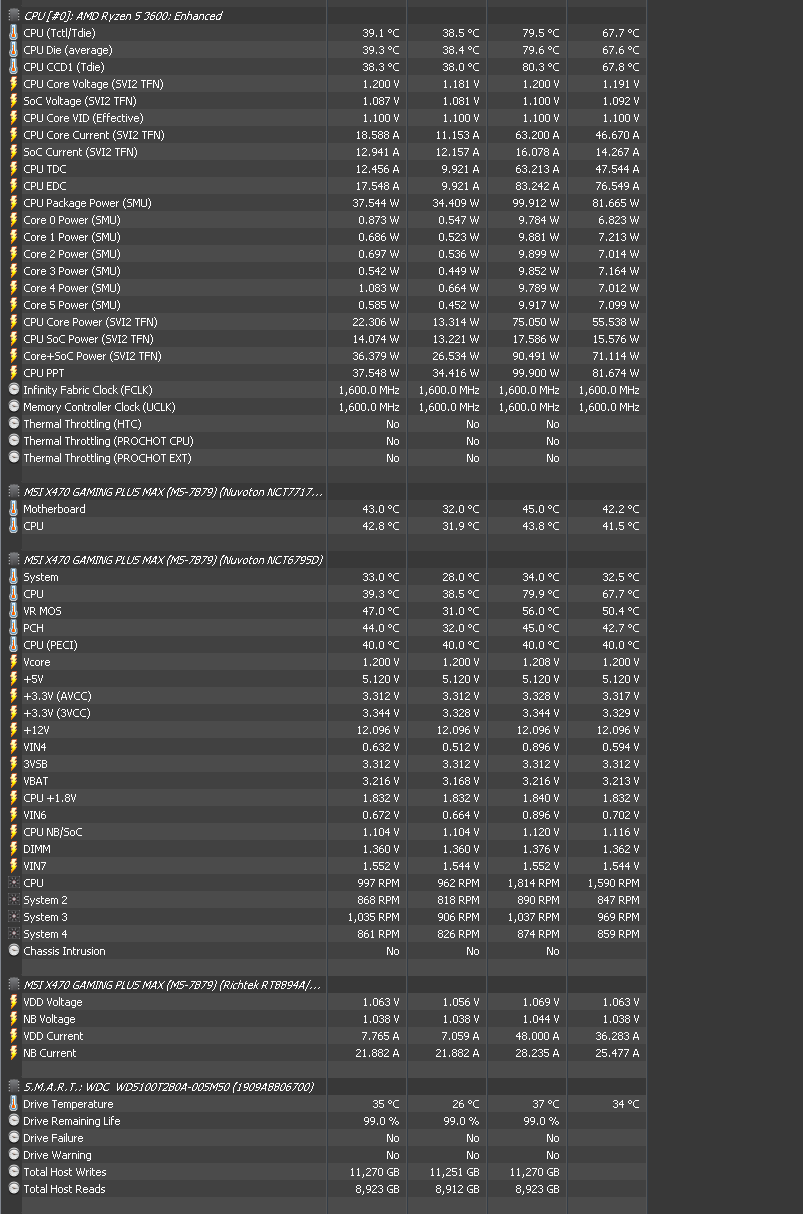
Task: Select the VDD Current row label
Action: pyautogui.click(x=53, y=1036)
